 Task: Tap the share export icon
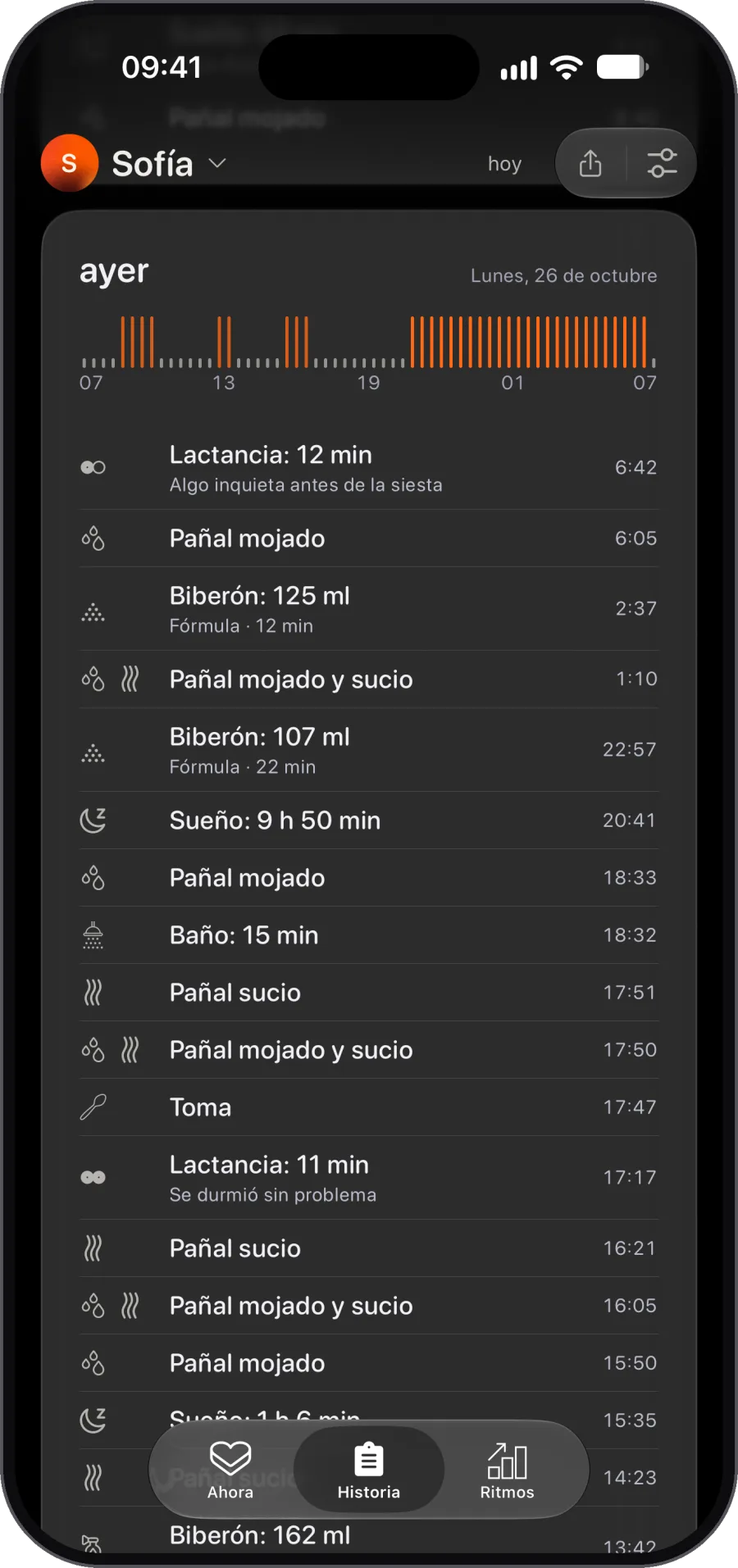point(590,163)
